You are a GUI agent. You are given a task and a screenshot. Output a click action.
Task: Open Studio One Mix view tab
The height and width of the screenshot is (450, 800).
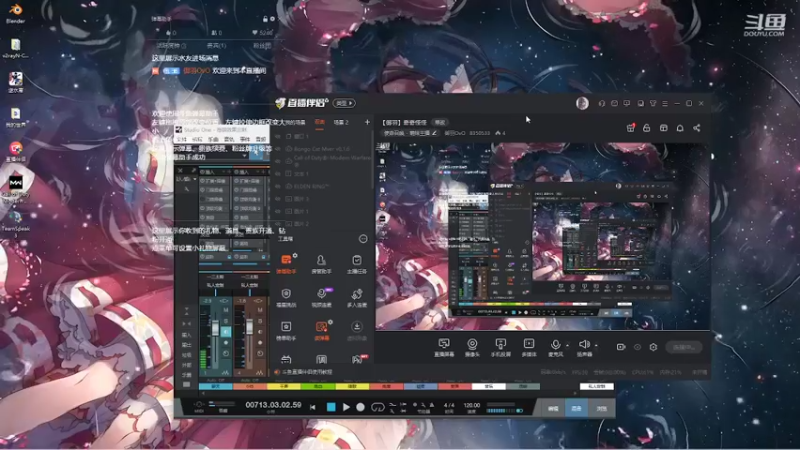(x=577, y=409)
